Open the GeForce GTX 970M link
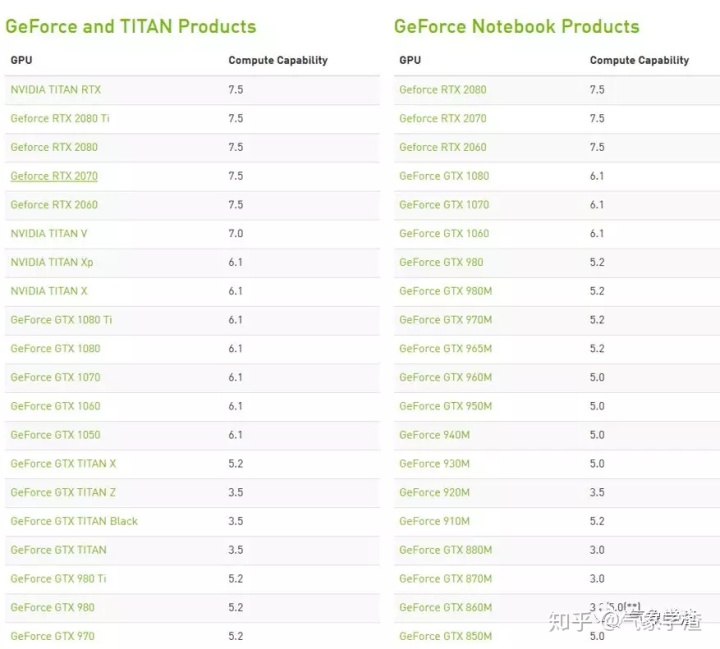Image resolution: width=720 pixels, height=649 pixels. tap(445, 320)
